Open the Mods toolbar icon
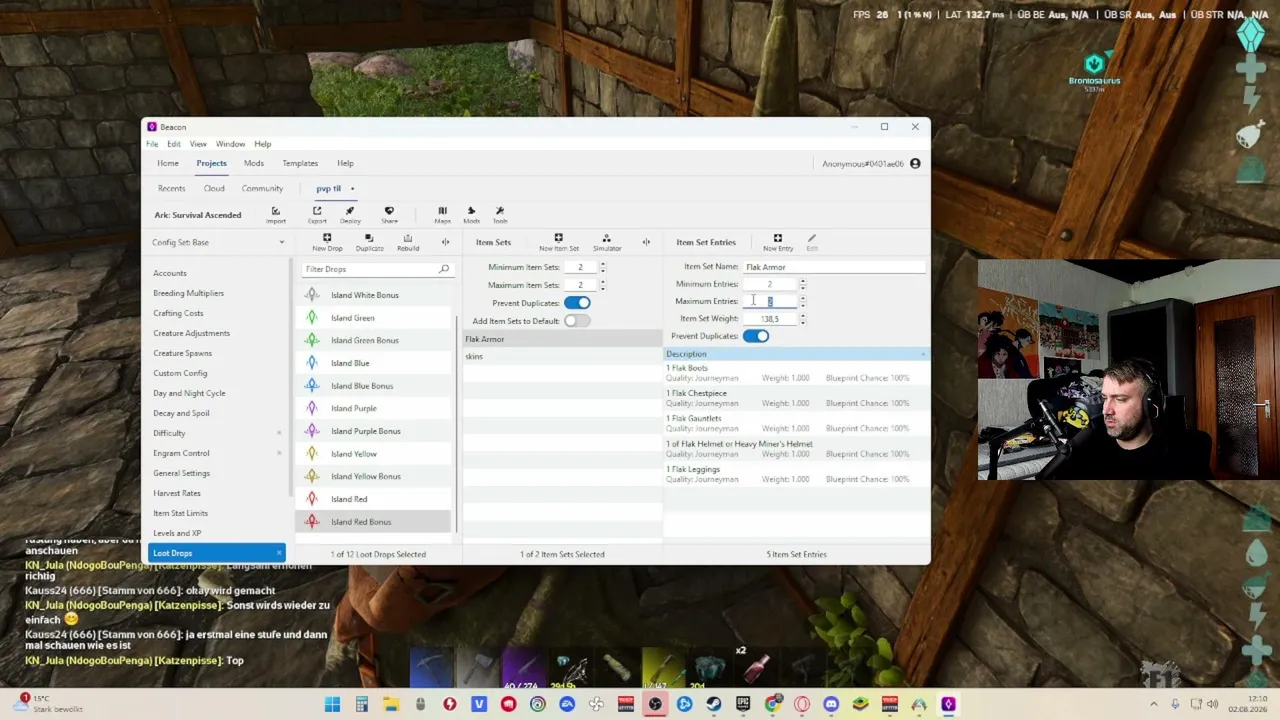1280x720 pixels. pos(471,211)
